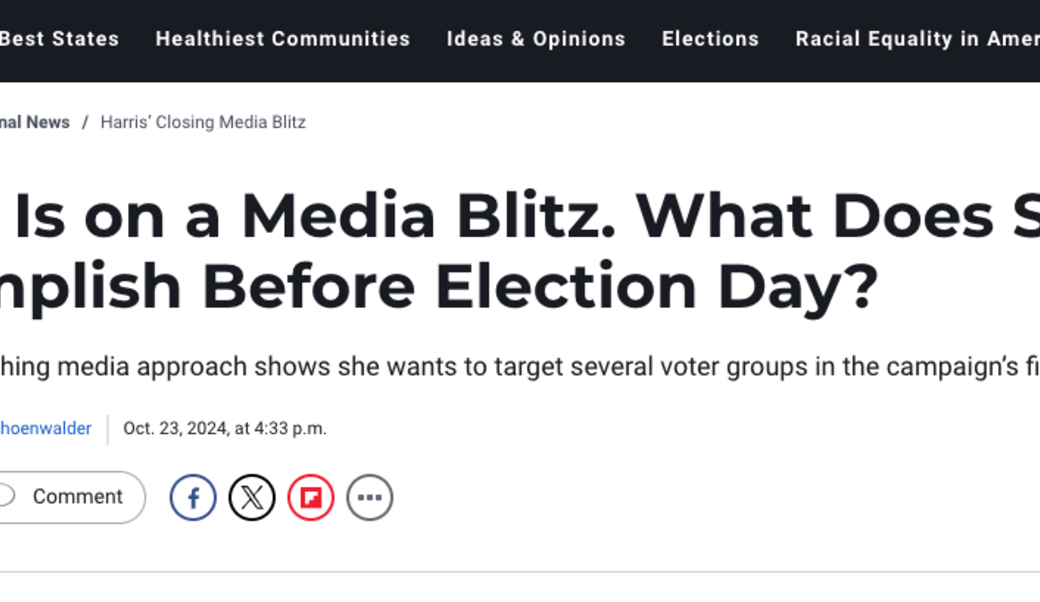Select the blue Facebook 'f' logo
This screenshot has width=1040, height=602.
click(193, 497)
